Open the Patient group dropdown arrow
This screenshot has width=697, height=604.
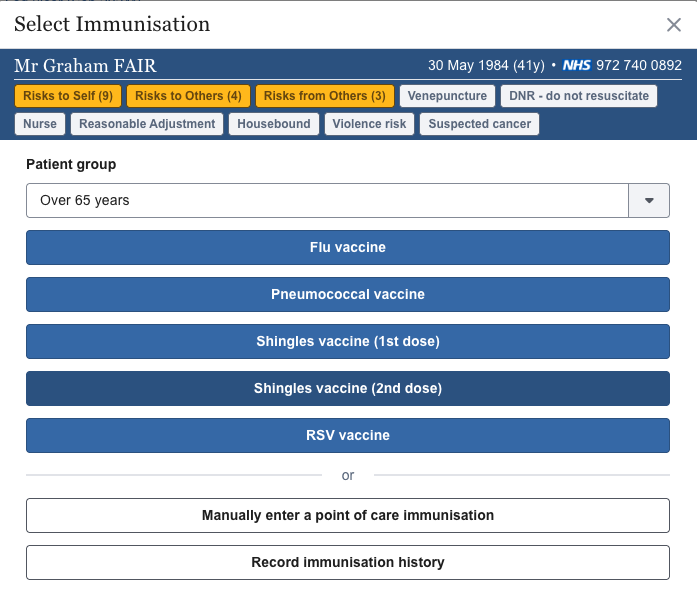tap(649, 200)
